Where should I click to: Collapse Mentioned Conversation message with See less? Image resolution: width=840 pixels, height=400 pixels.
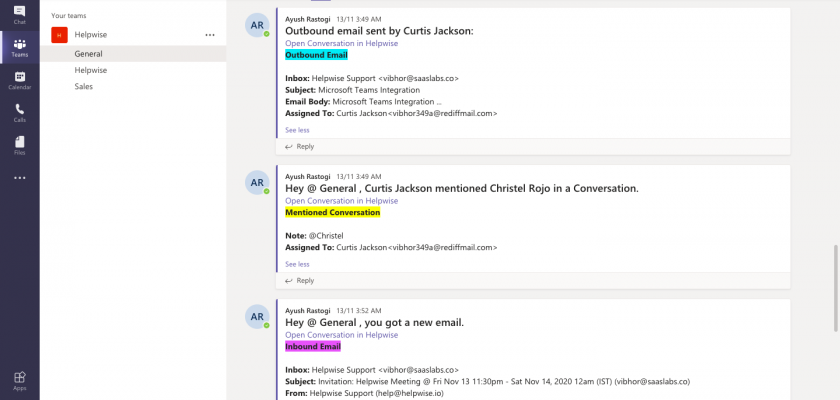coord(297,264)
